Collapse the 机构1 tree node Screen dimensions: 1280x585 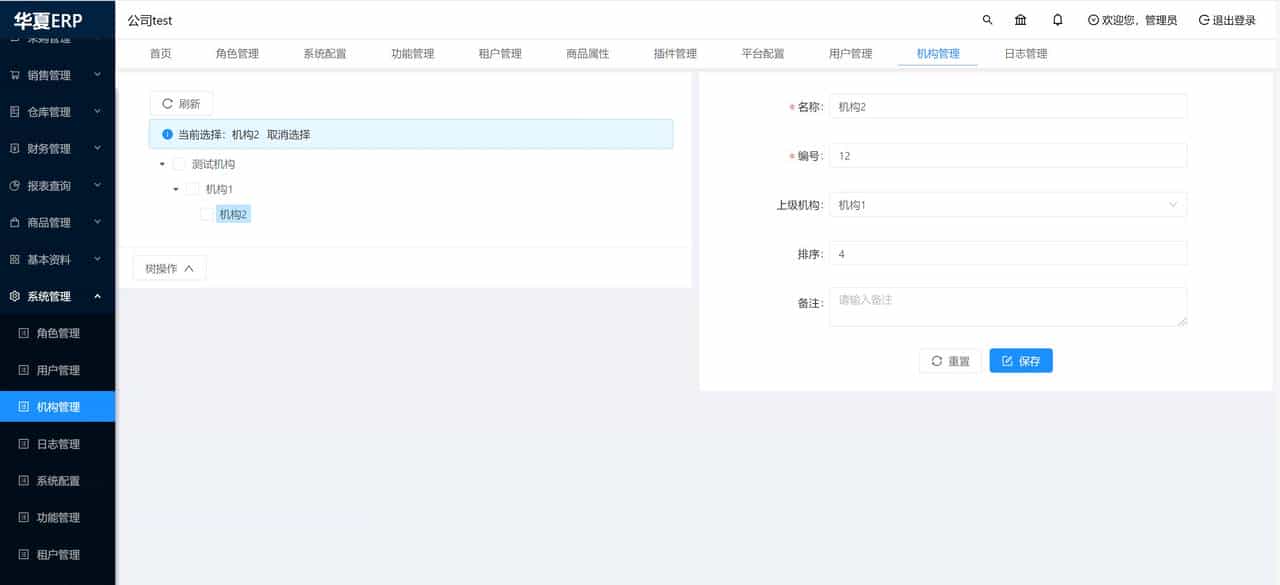[x=176, y=188]
